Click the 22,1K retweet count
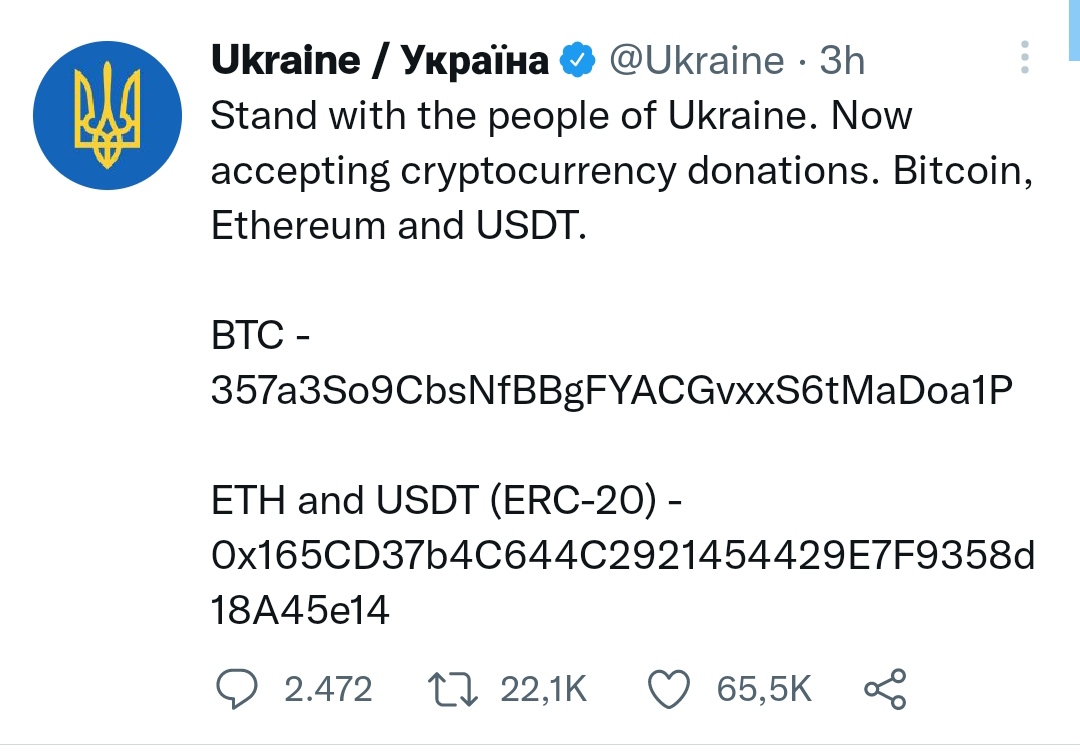This screenshot has width=1080, height=752. tap(543, 689)
